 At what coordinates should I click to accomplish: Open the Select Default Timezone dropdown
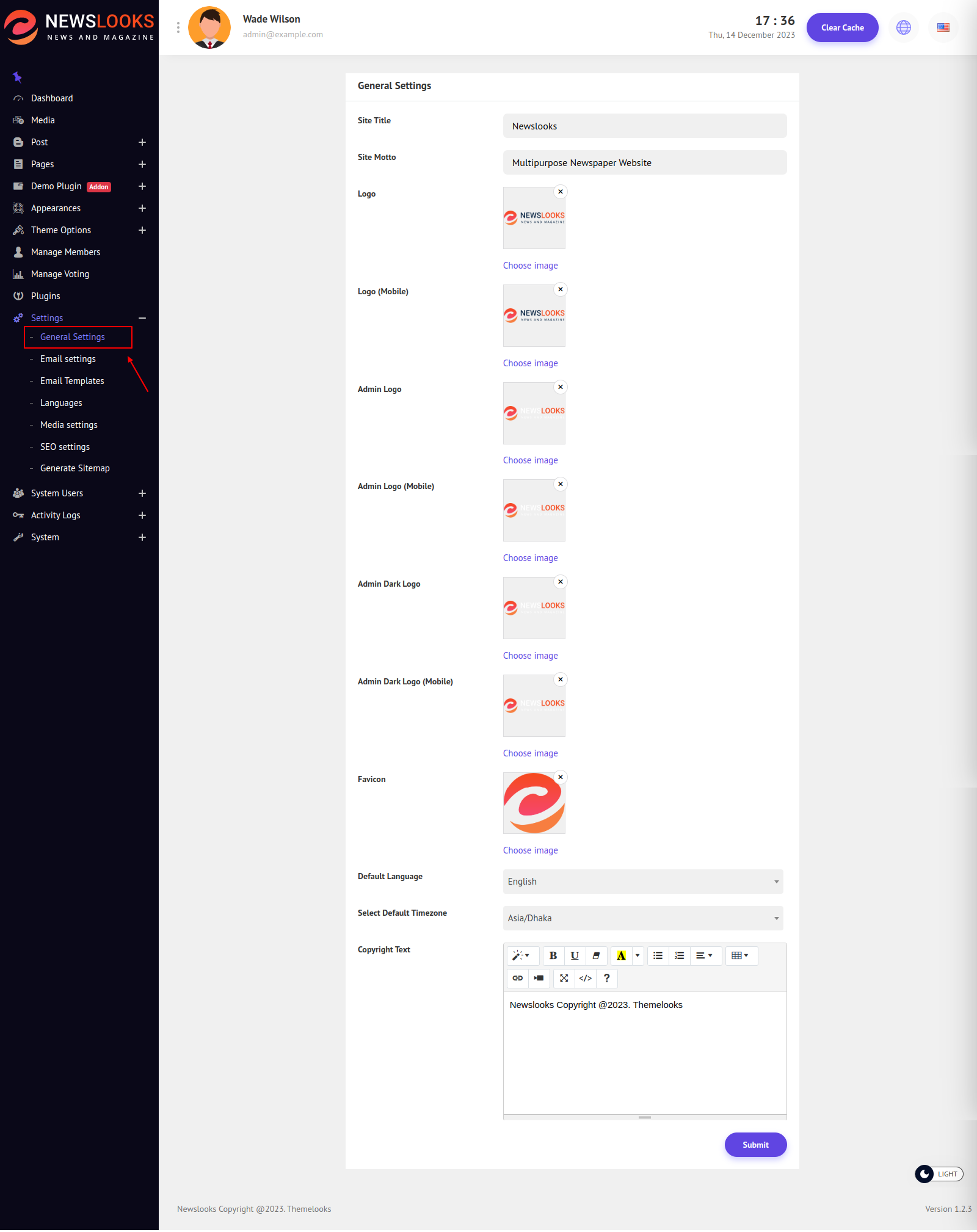[x=642, y=918]
